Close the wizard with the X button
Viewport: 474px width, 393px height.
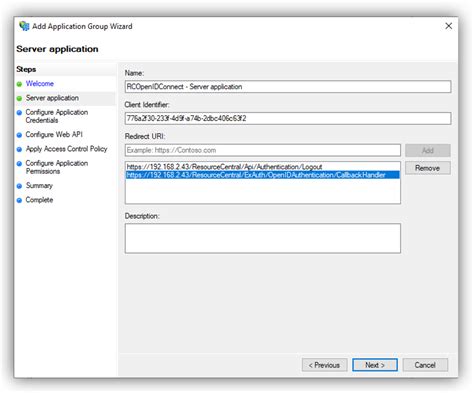tap(449, 26)
